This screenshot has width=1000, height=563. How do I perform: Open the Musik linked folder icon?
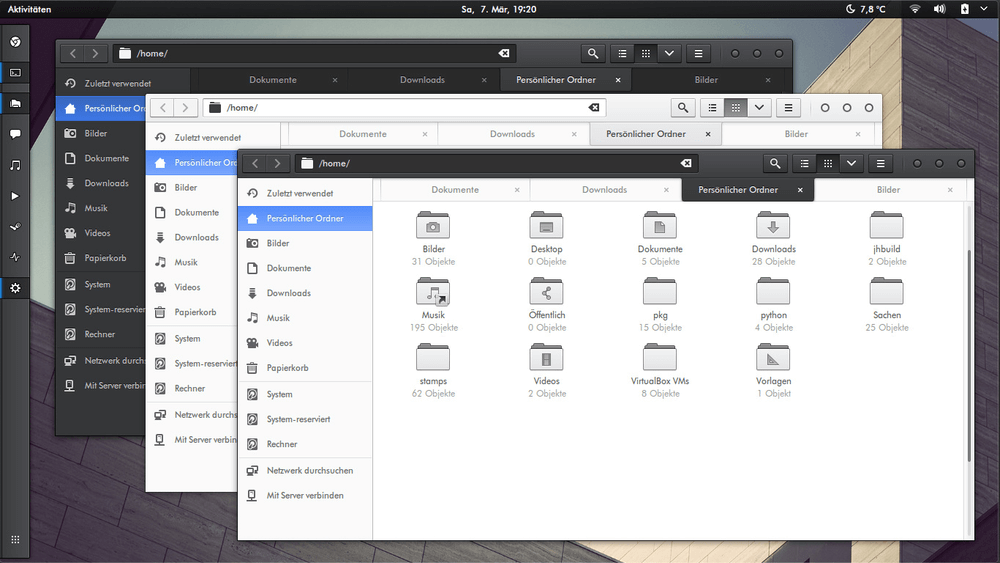click(x=433, y=292)
